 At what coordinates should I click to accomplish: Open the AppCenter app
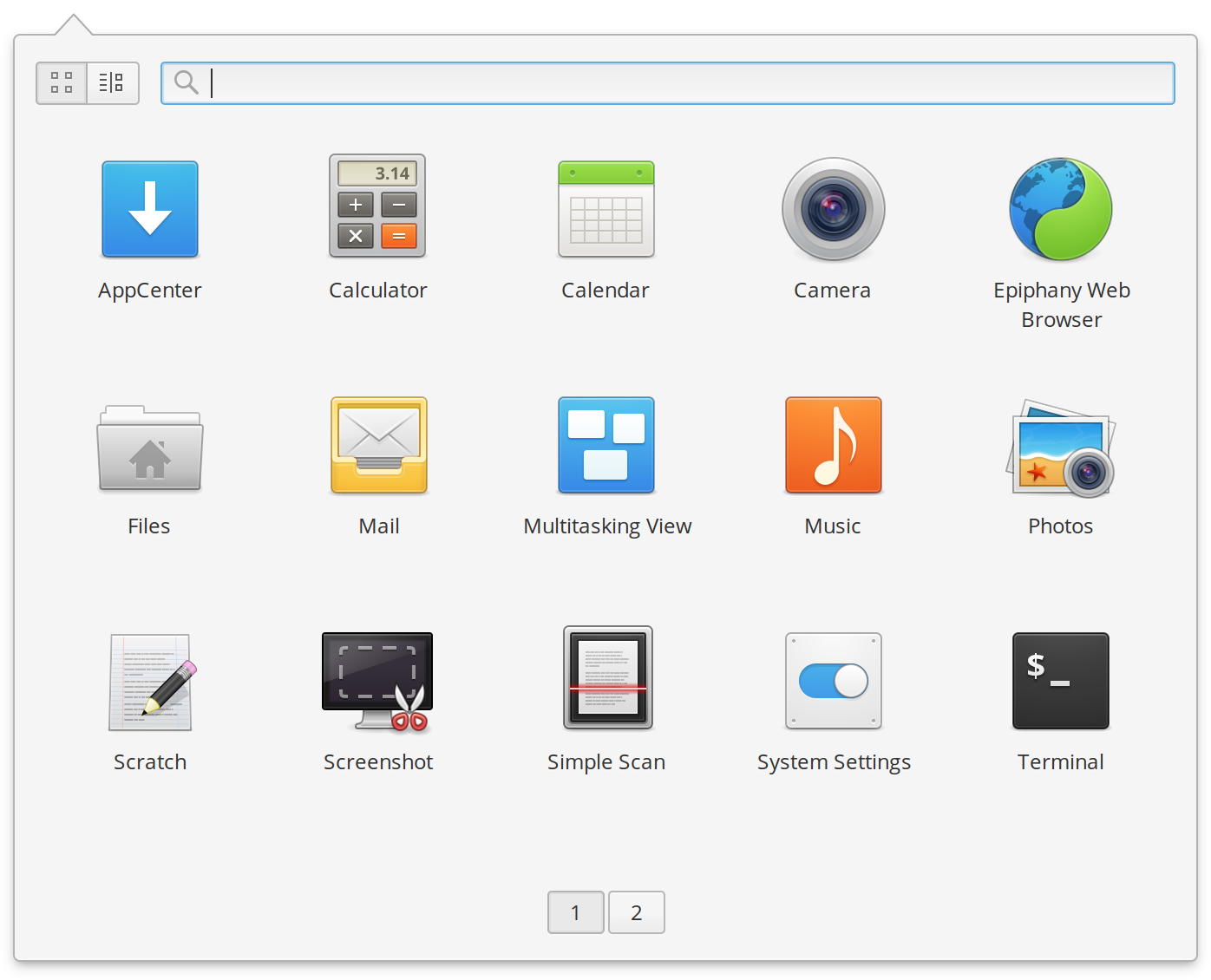[x=150, y=209]
